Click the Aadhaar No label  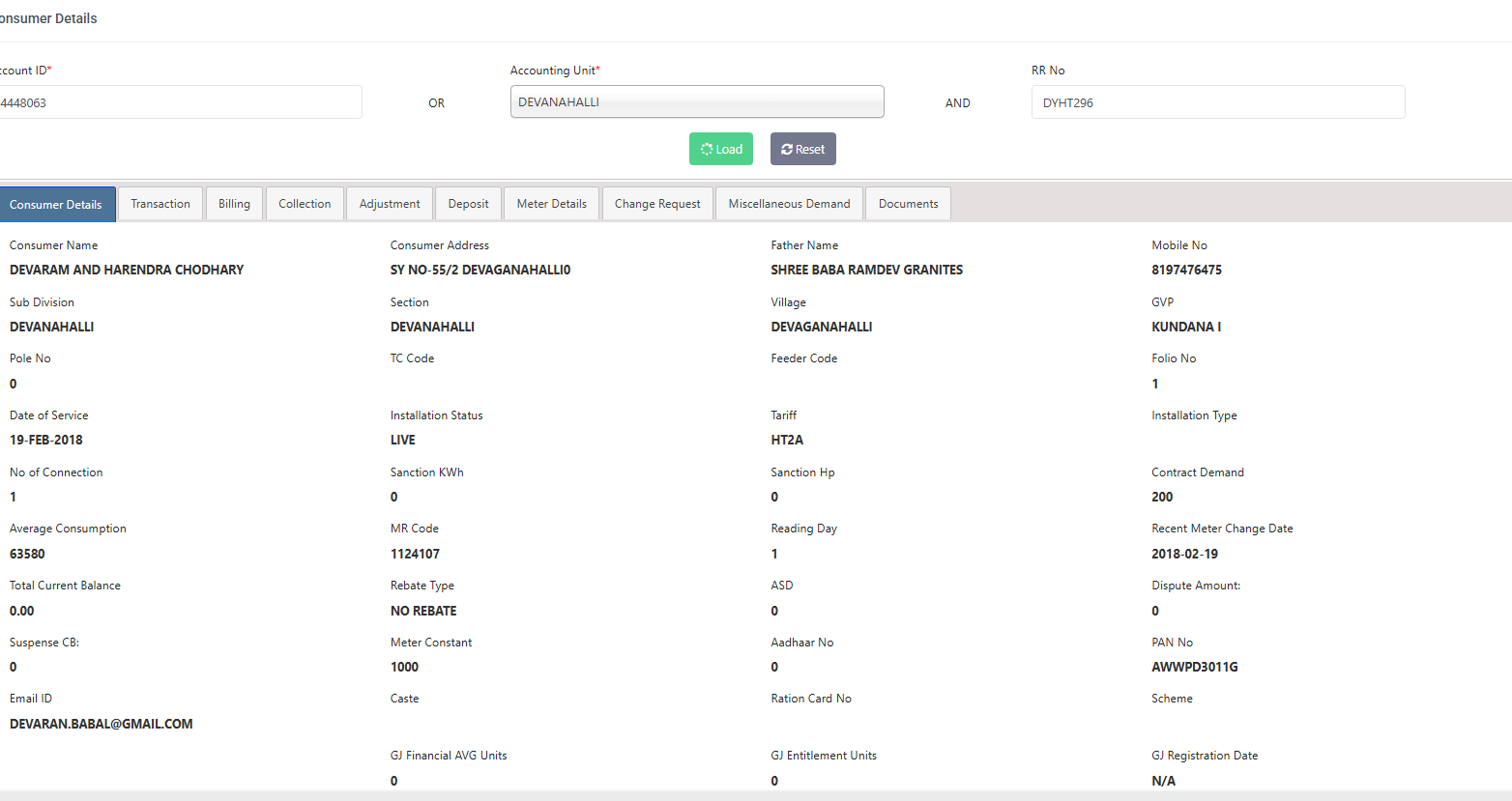click(802, 643)
